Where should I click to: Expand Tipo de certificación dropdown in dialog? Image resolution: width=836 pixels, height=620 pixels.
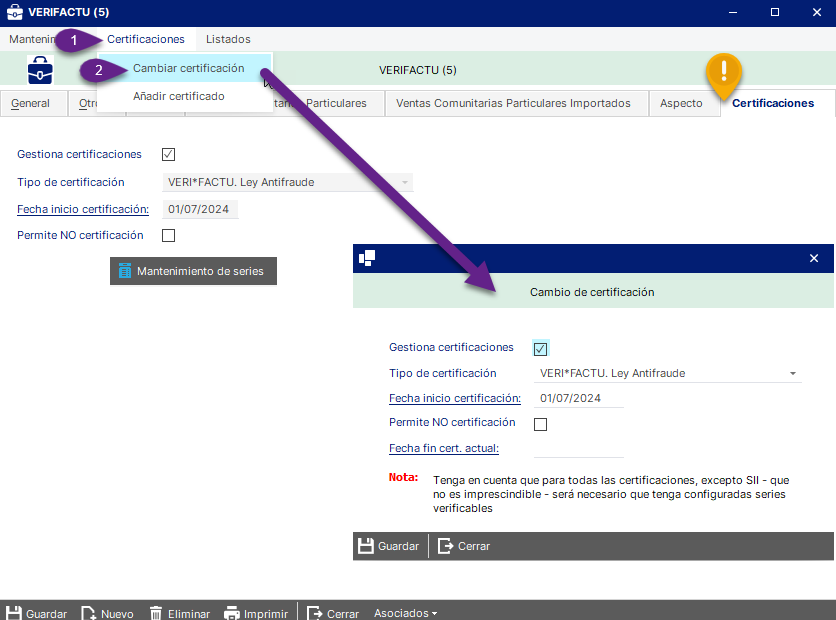coord(793,374)
